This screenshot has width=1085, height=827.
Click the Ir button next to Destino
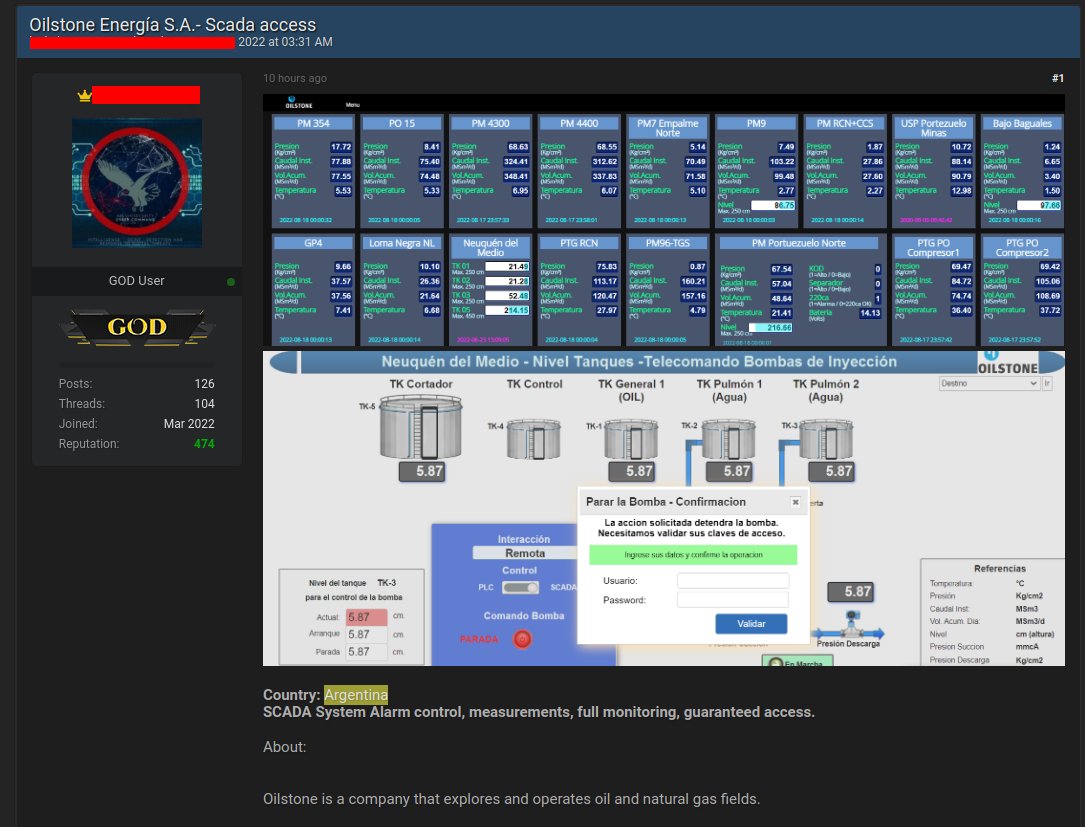1047,383
